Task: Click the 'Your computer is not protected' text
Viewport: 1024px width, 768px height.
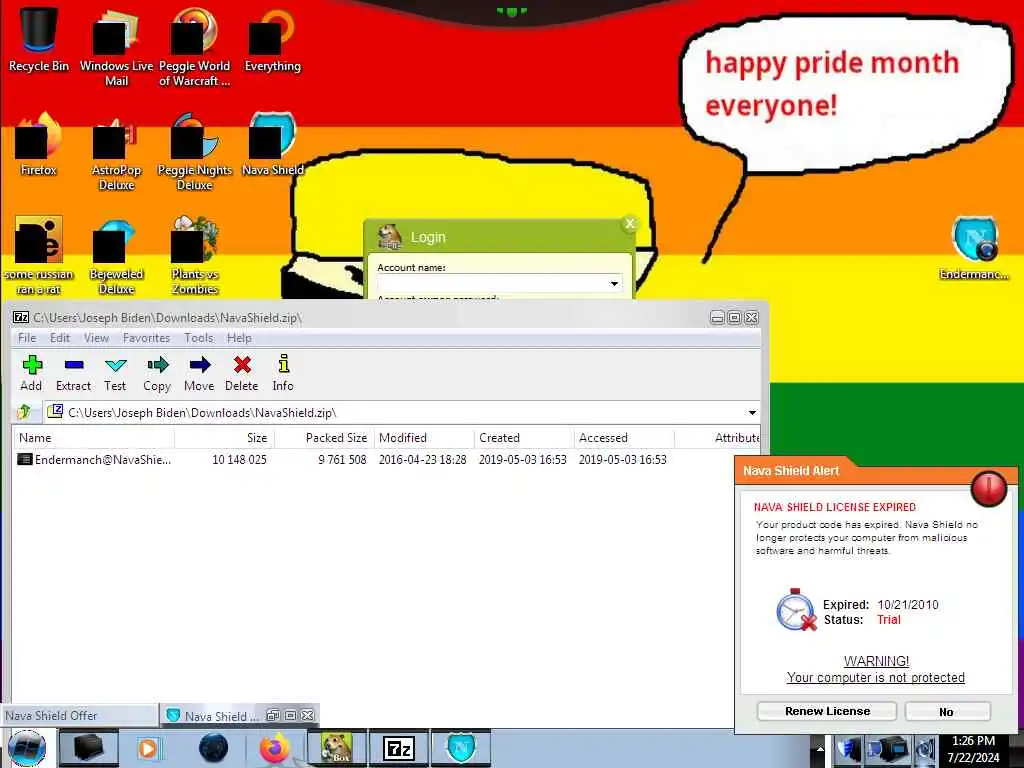Action: 875,677
